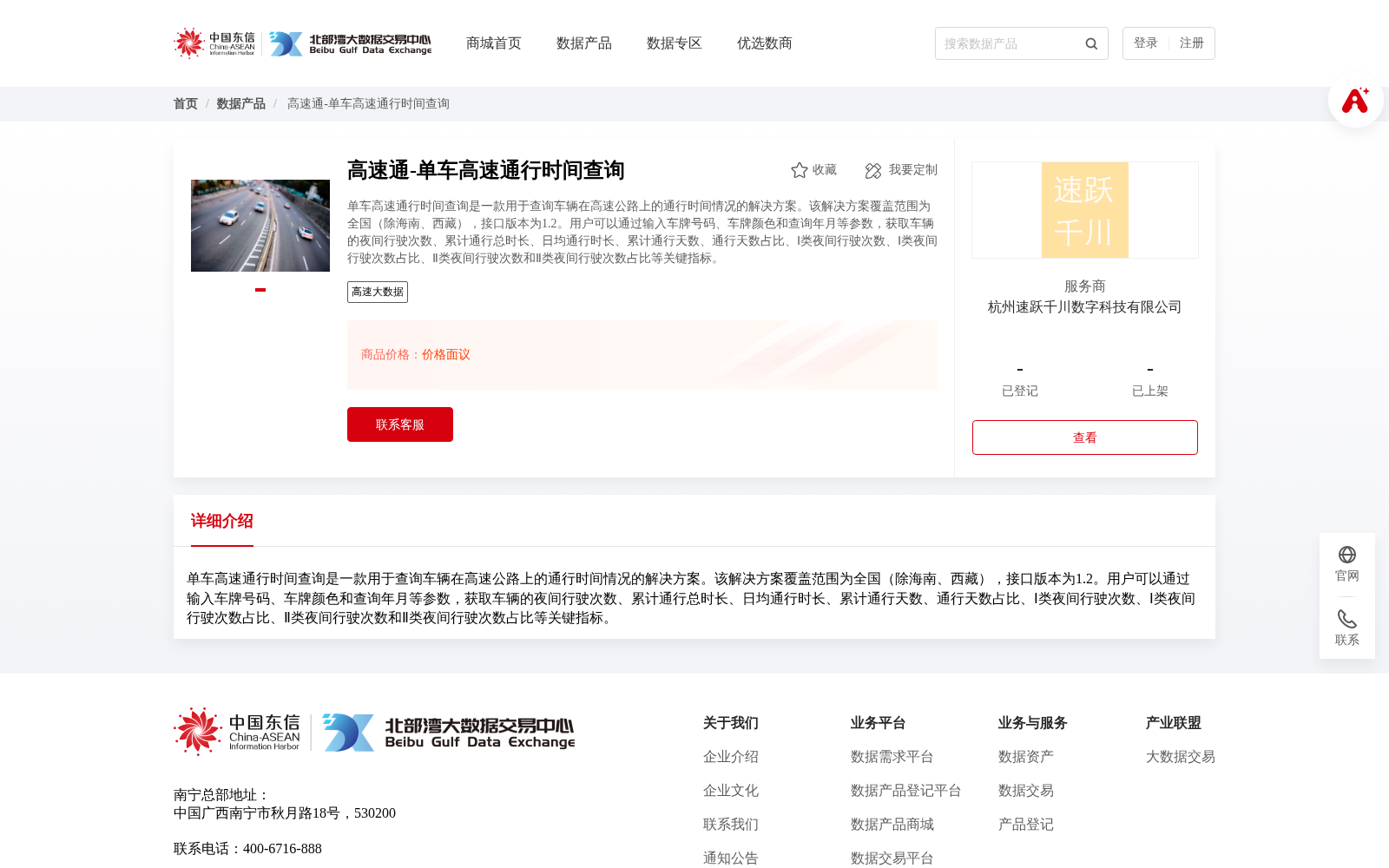Screen dimensions: 1389x868
Task: Click the 查看 button for the service provider
Action: 1085,437
